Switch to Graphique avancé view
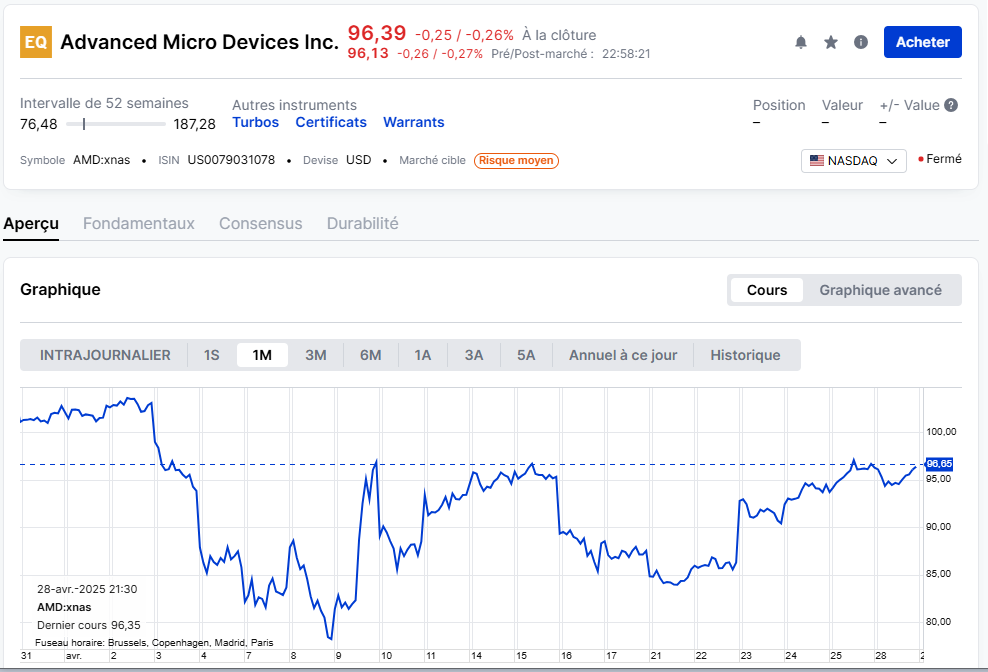This screenshot has width=988, height=672. click(x=880, y=290)
